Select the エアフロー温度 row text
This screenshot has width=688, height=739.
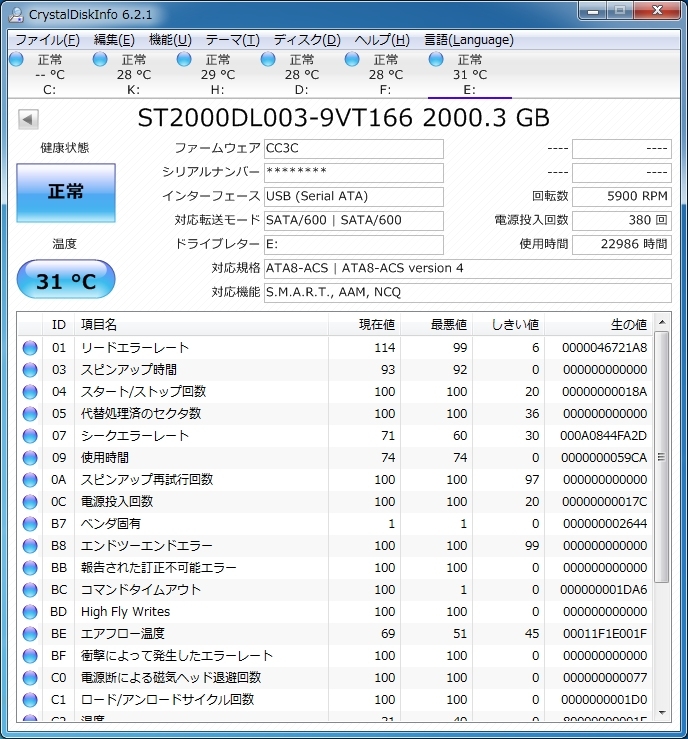[x=123, y=634]
